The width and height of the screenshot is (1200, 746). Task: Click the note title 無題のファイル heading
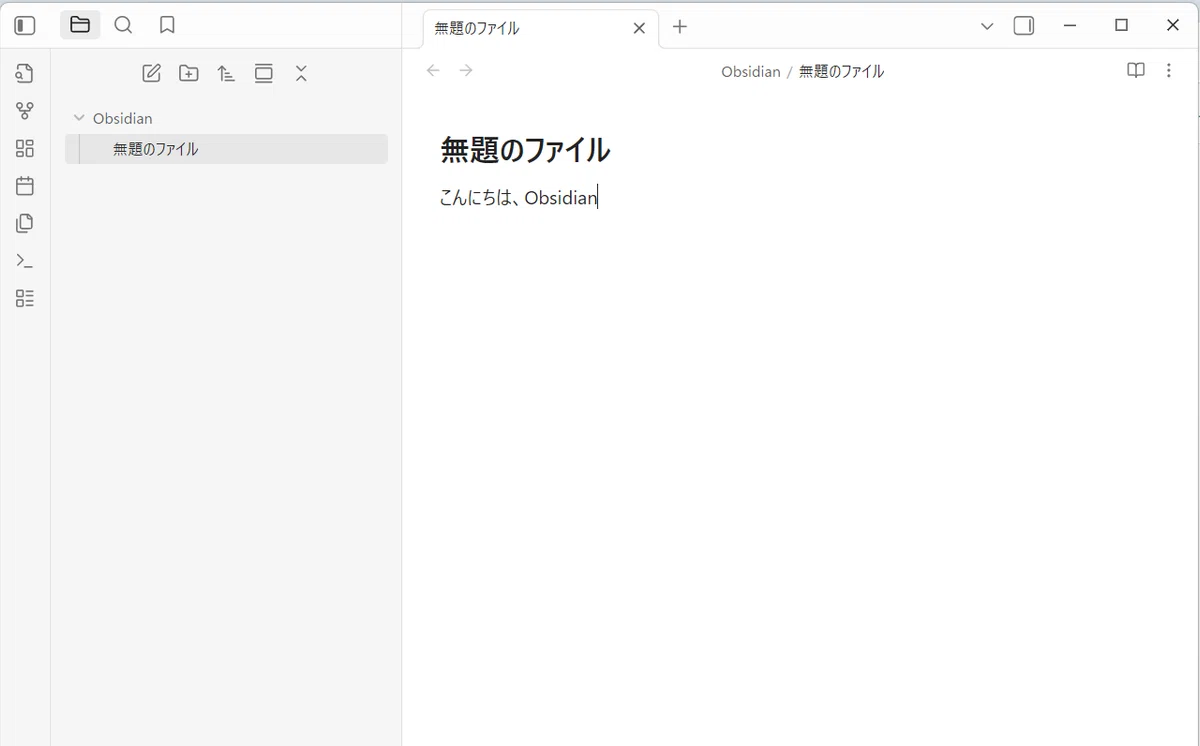(x=525, y=150)
